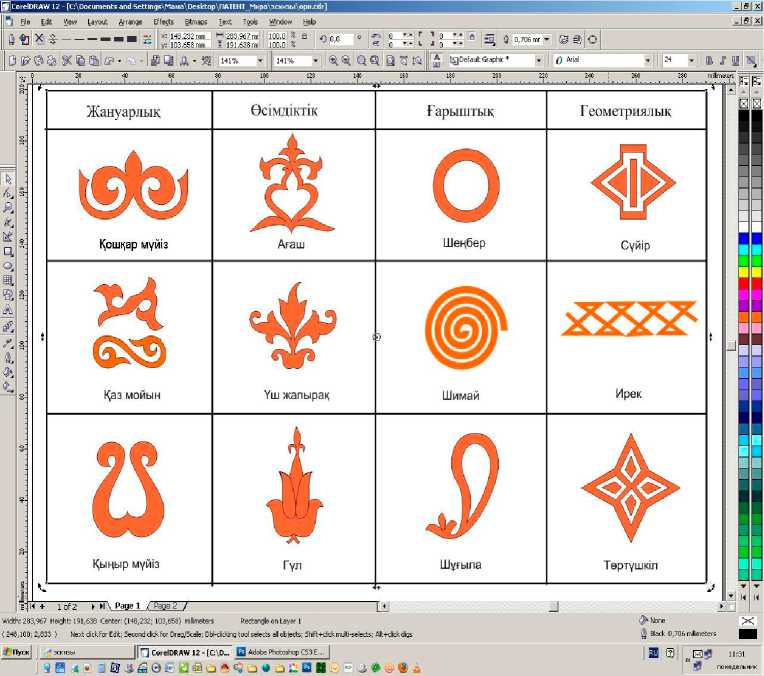
Task: Click the Пуск Start button
Action: pyautogui.click(x=17, y=652)
